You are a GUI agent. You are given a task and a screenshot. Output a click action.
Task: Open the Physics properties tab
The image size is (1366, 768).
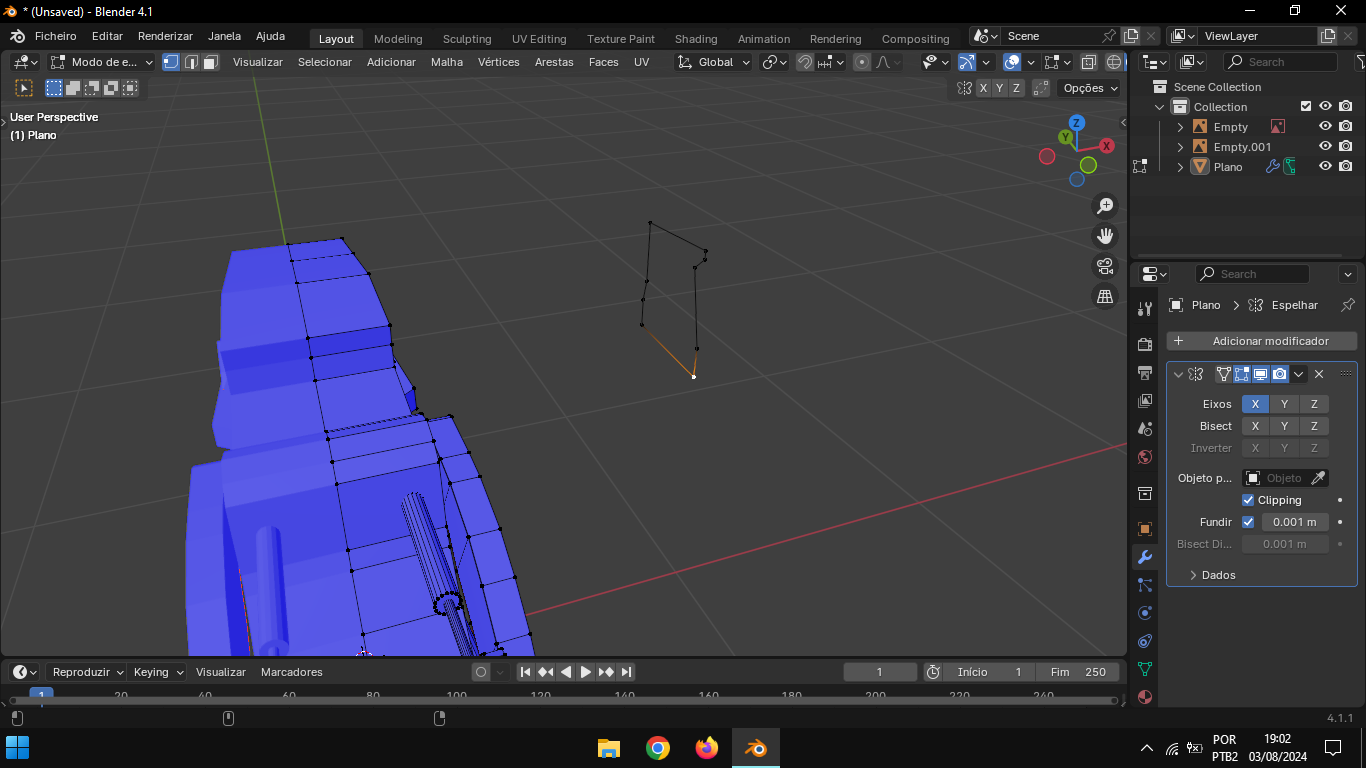[x=1145, y=613]
